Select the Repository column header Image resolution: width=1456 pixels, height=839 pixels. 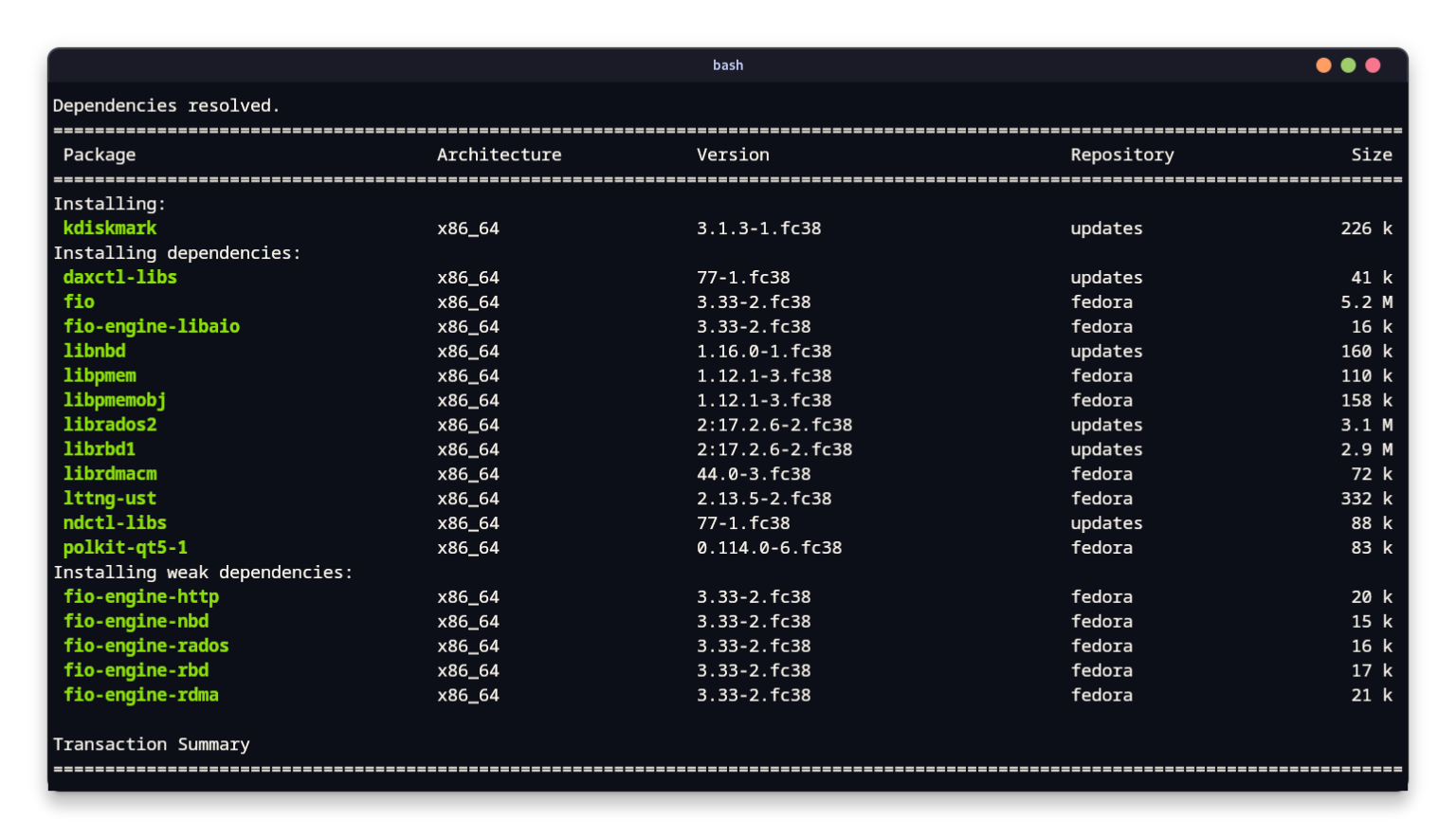pyautogui.click(x=1122, y=155)
